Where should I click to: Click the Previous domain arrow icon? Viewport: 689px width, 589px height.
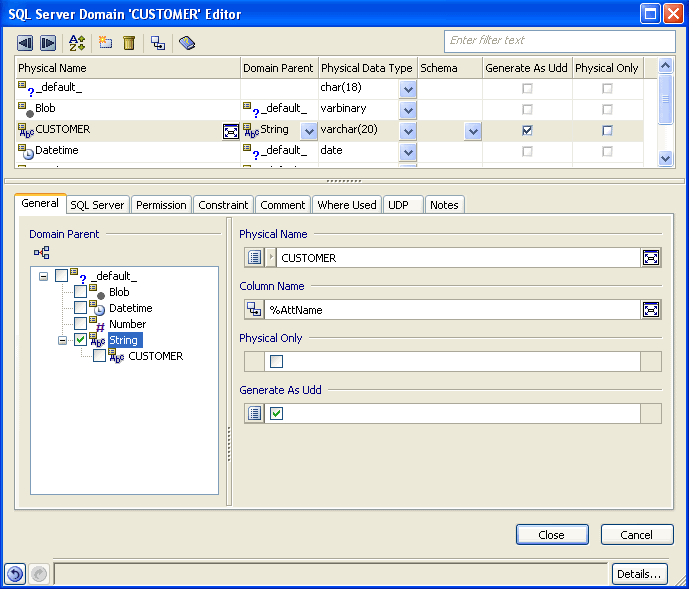click(25, 43)
